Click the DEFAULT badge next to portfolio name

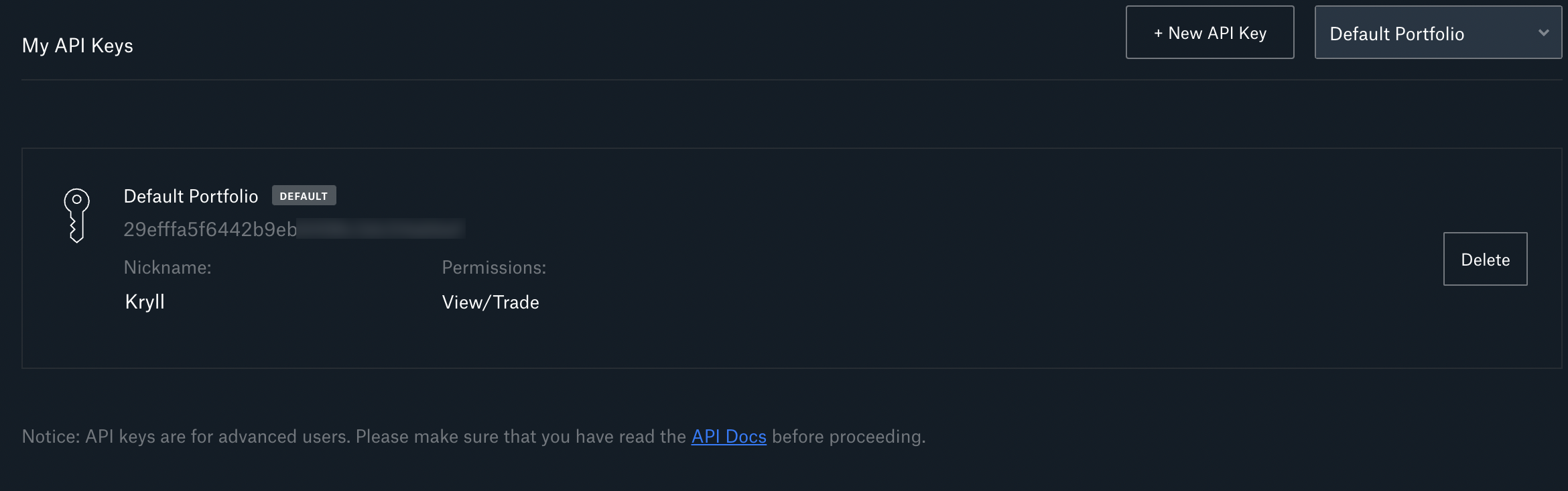tap(304, 196)
